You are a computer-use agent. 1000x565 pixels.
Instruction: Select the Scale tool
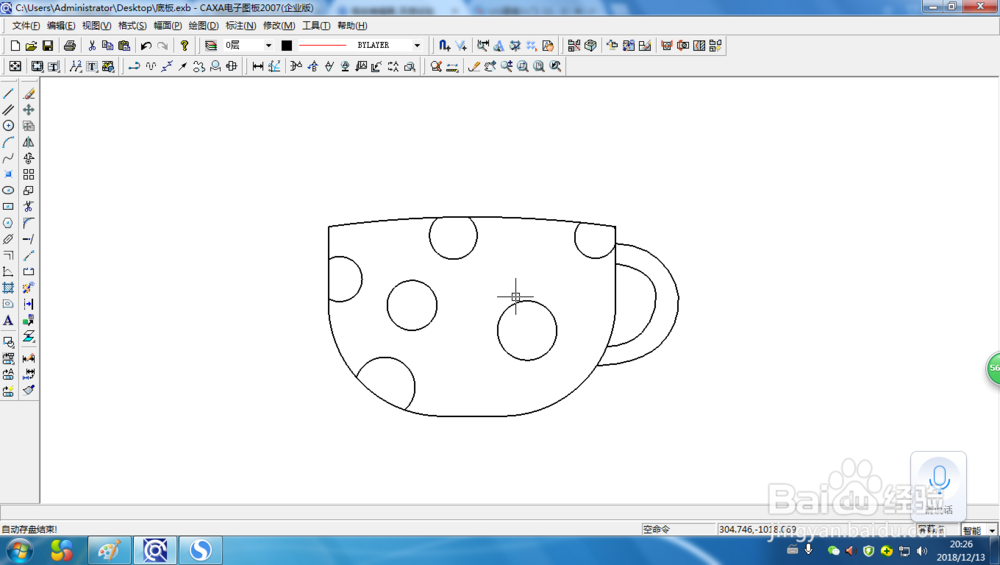click(x=29, y=190)
